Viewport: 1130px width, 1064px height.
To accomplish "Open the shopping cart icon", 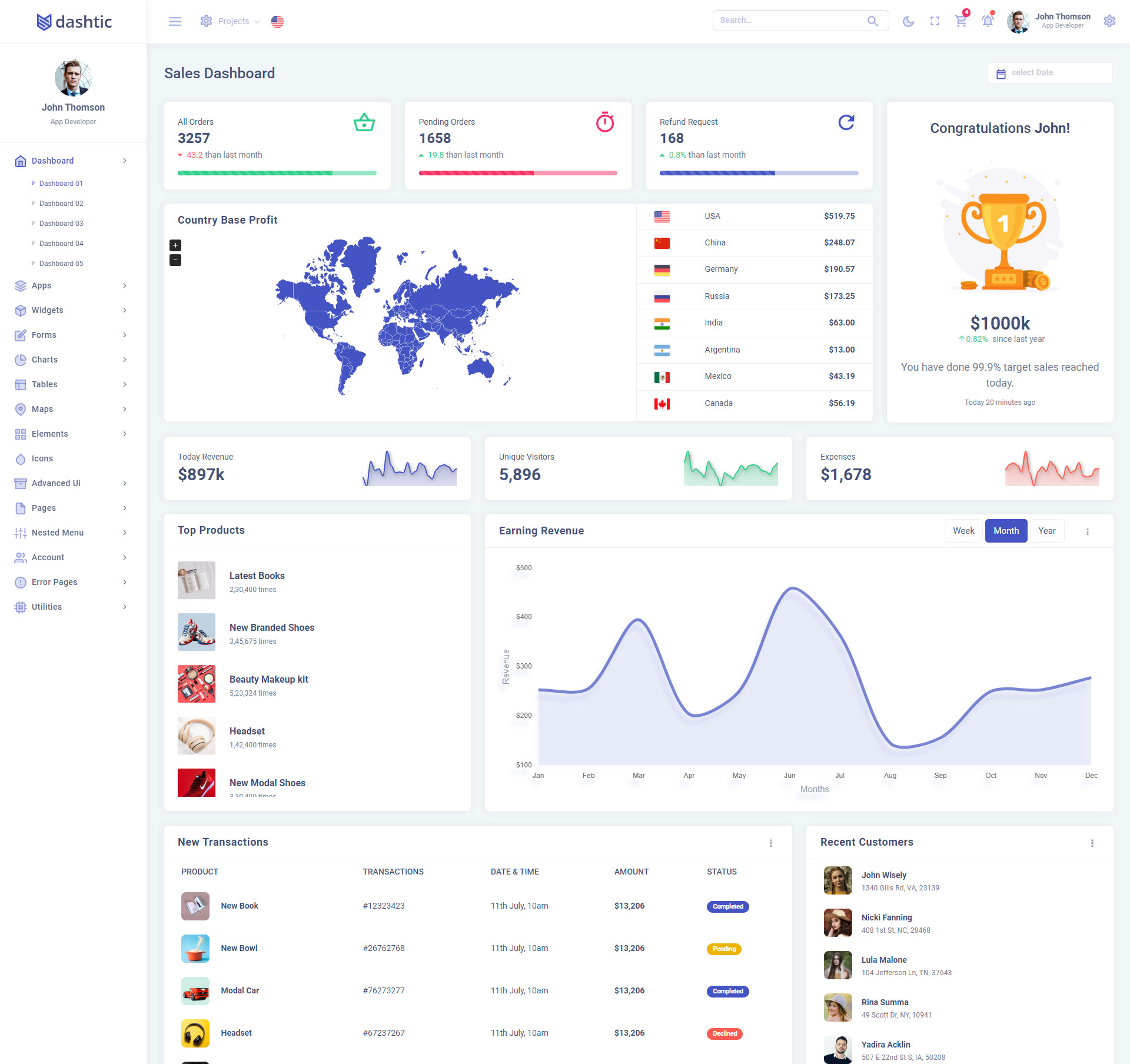I will [960, 22].
